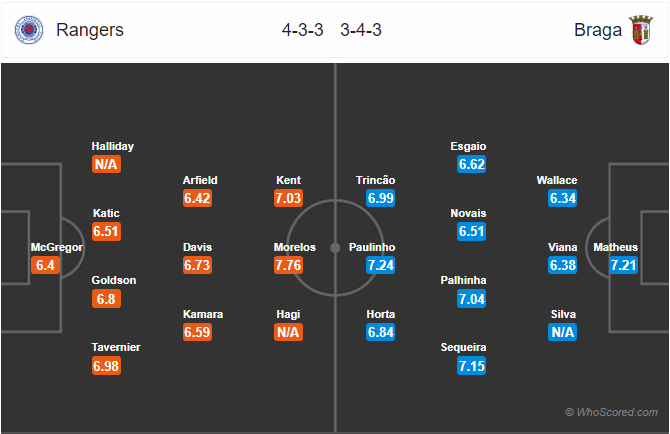
Task: Select Morelos rating badge 7.76
Action: [288, 265]
